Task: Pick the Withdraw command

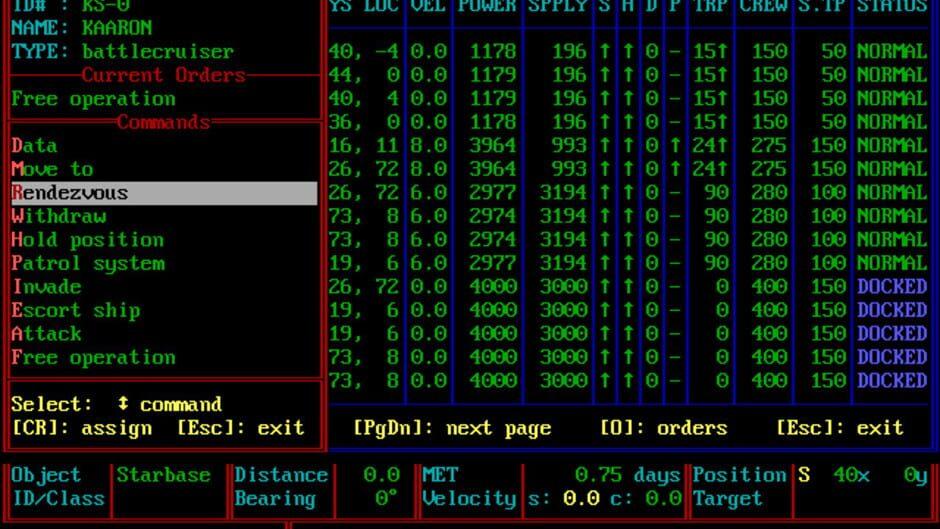Action: click(x=59, y=216)
